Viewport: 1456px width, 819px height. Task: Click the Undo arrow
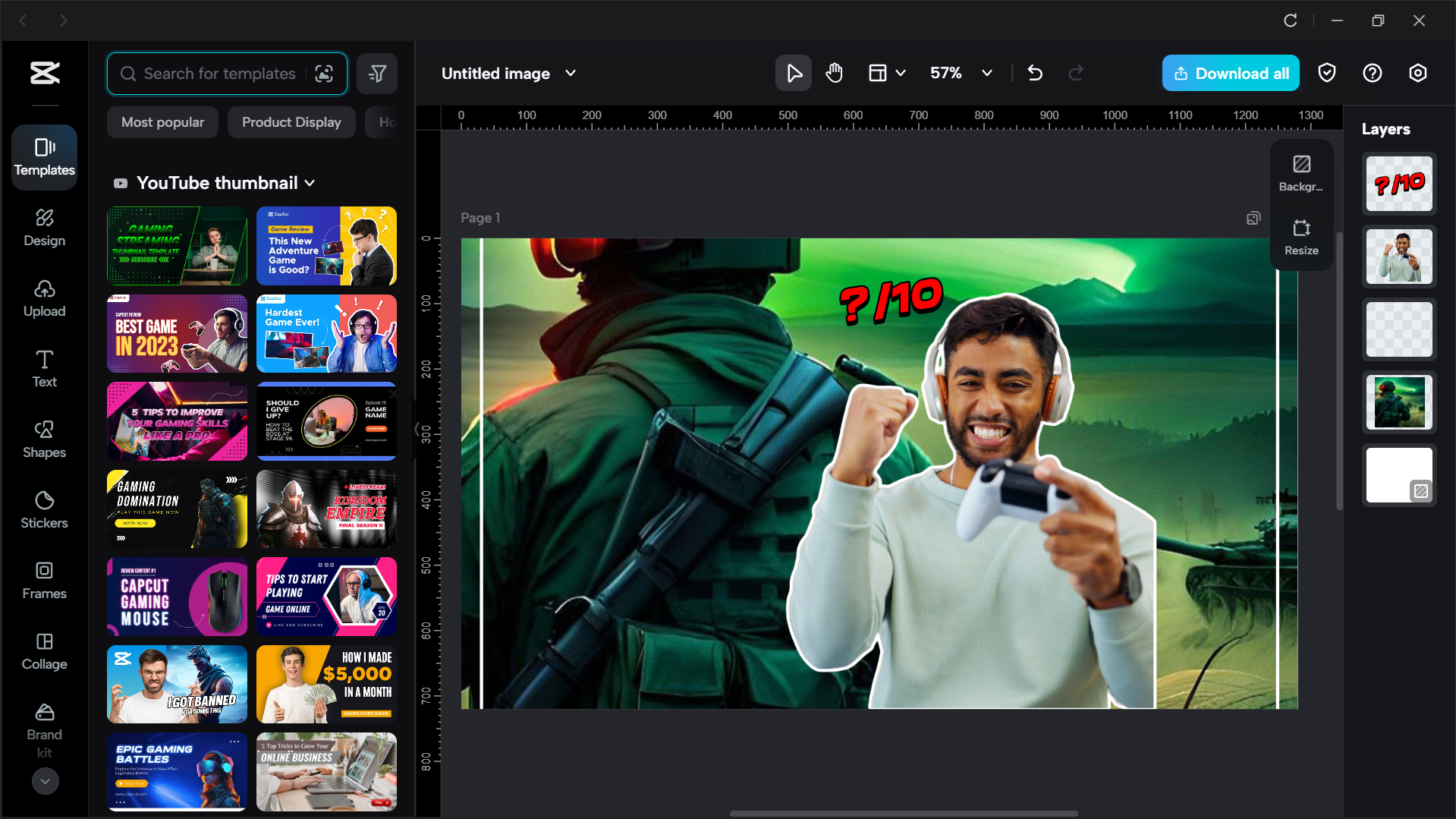click(x=1035, y=73)
